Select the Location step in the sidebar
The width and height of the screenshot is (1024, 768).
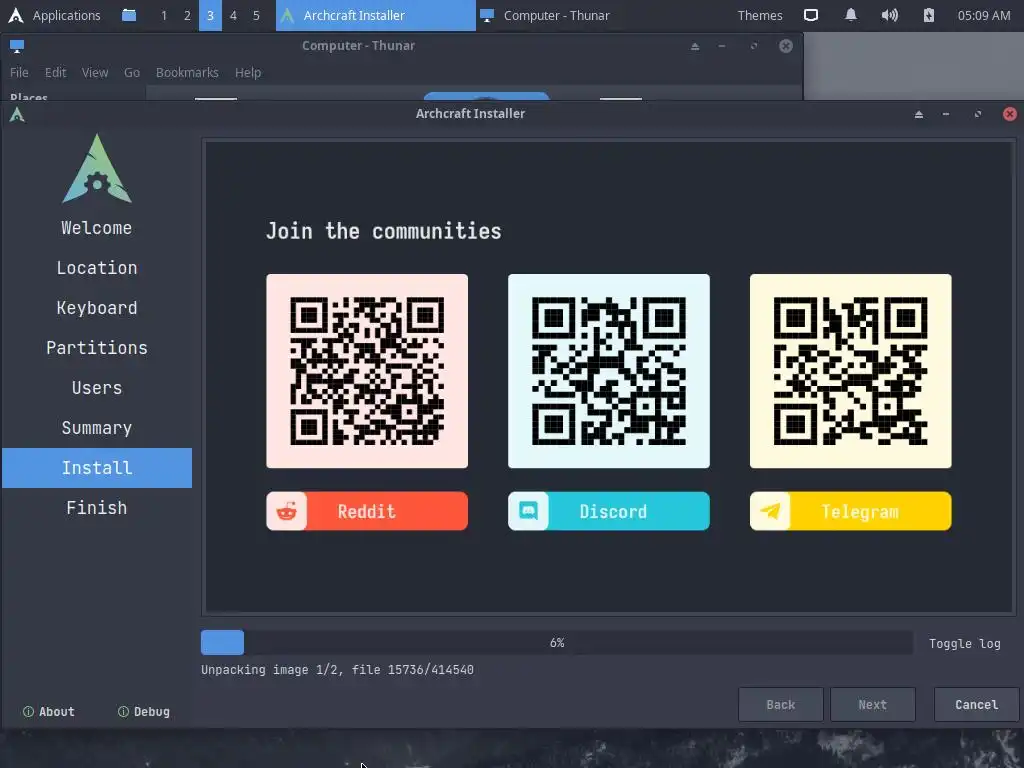click(x=97, y=268)
